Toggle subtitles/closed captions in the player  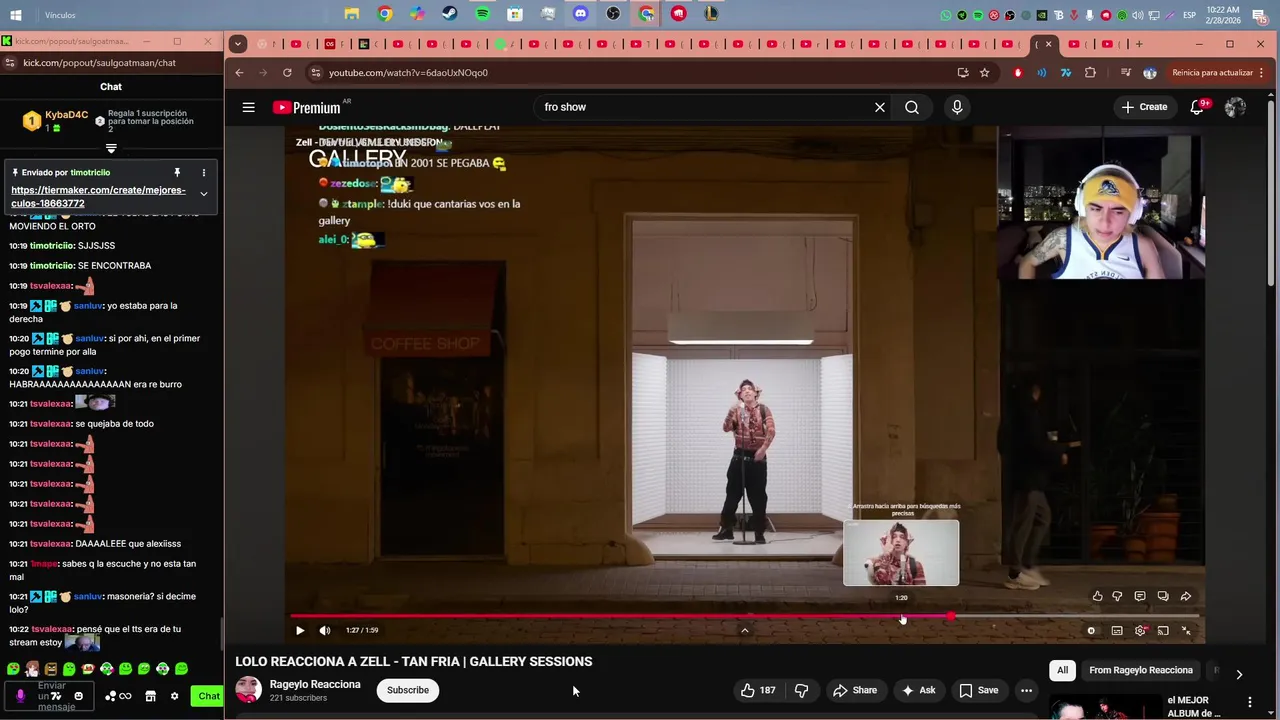1117,630
